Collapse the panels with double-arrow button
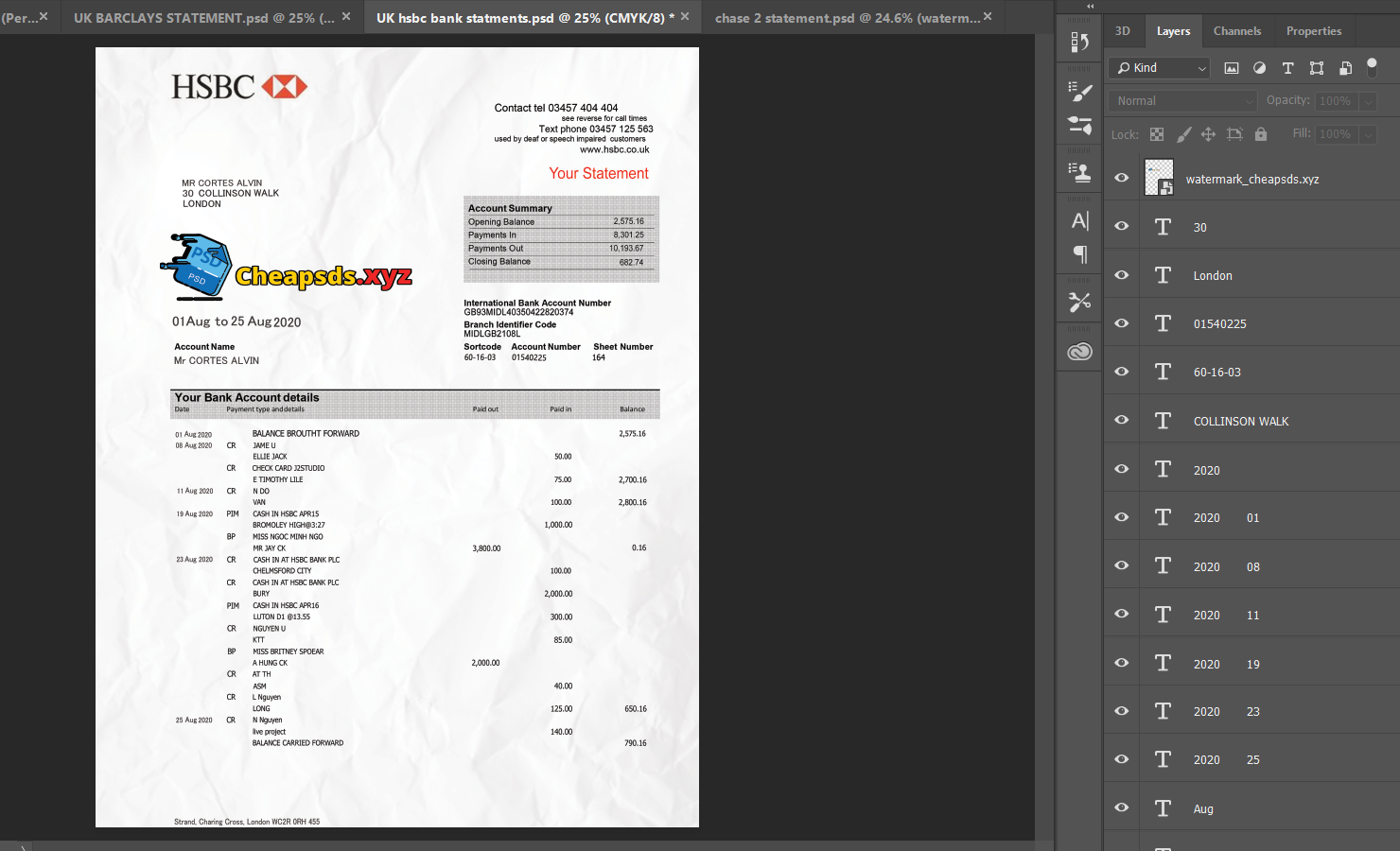Screen dimensions: 1400x851 click(1090, 6)
